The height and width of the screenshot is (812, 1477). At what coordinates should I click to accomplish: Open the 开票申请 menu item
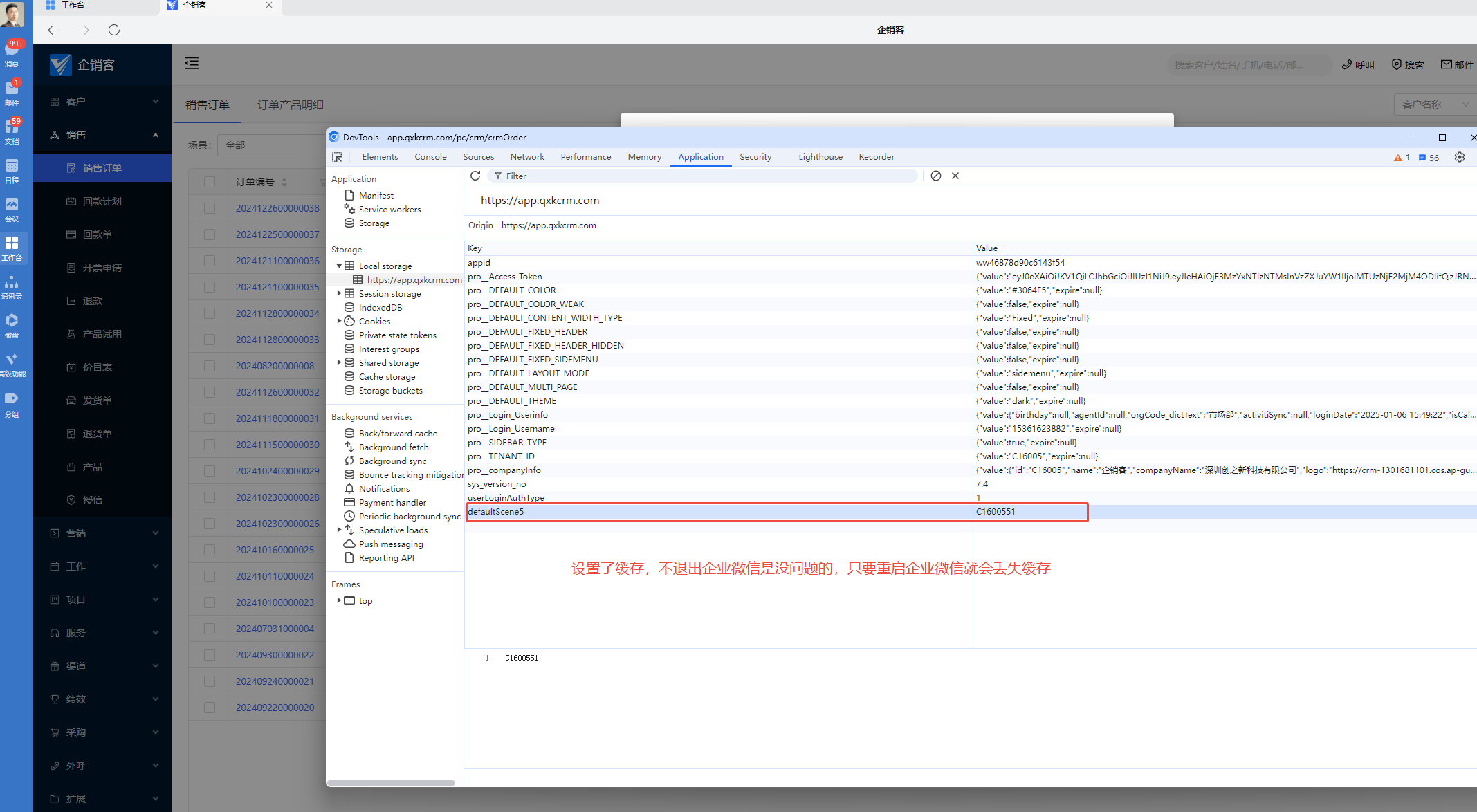tap(102, 268)
